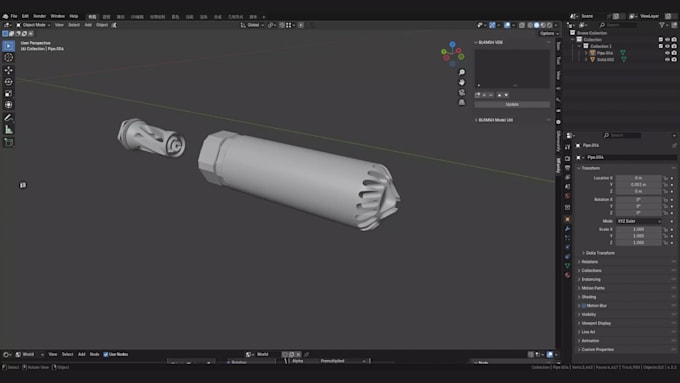Open the Help menu
Viewport: 680px width, 383px height.
(x=74, y=16)
